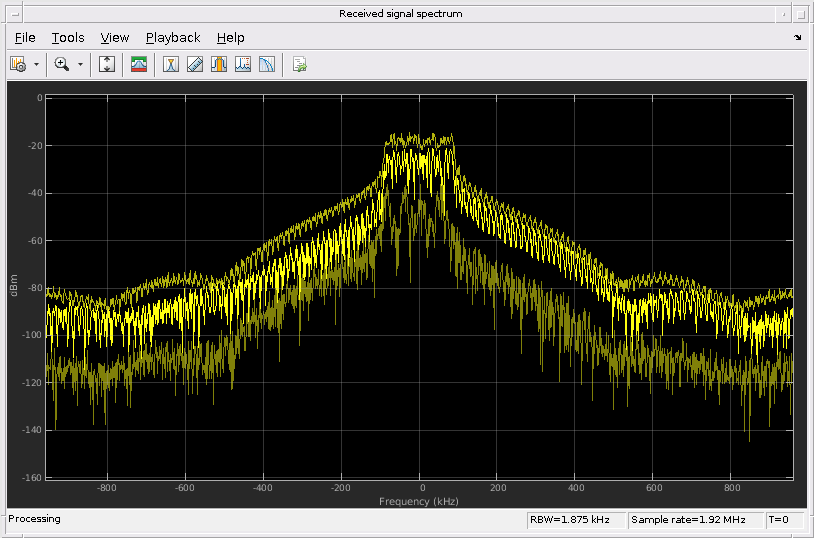Show the CCDF Measurements panel

[267, 64]
